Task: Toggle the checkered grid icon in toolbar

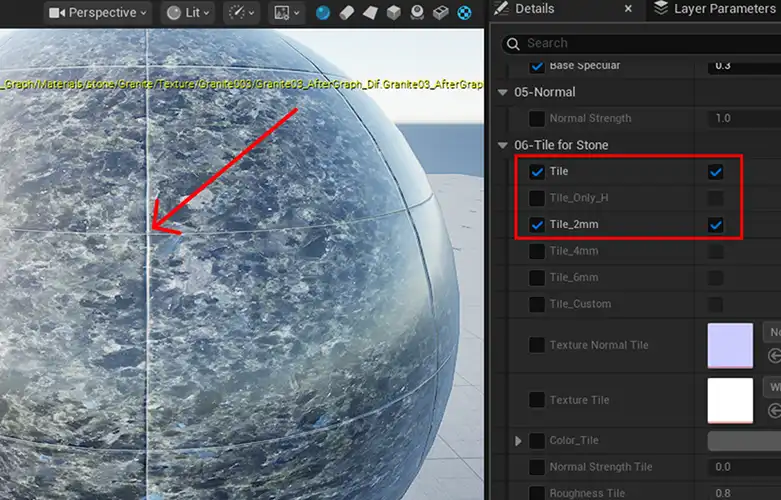Action: click(x=464, y=12)
